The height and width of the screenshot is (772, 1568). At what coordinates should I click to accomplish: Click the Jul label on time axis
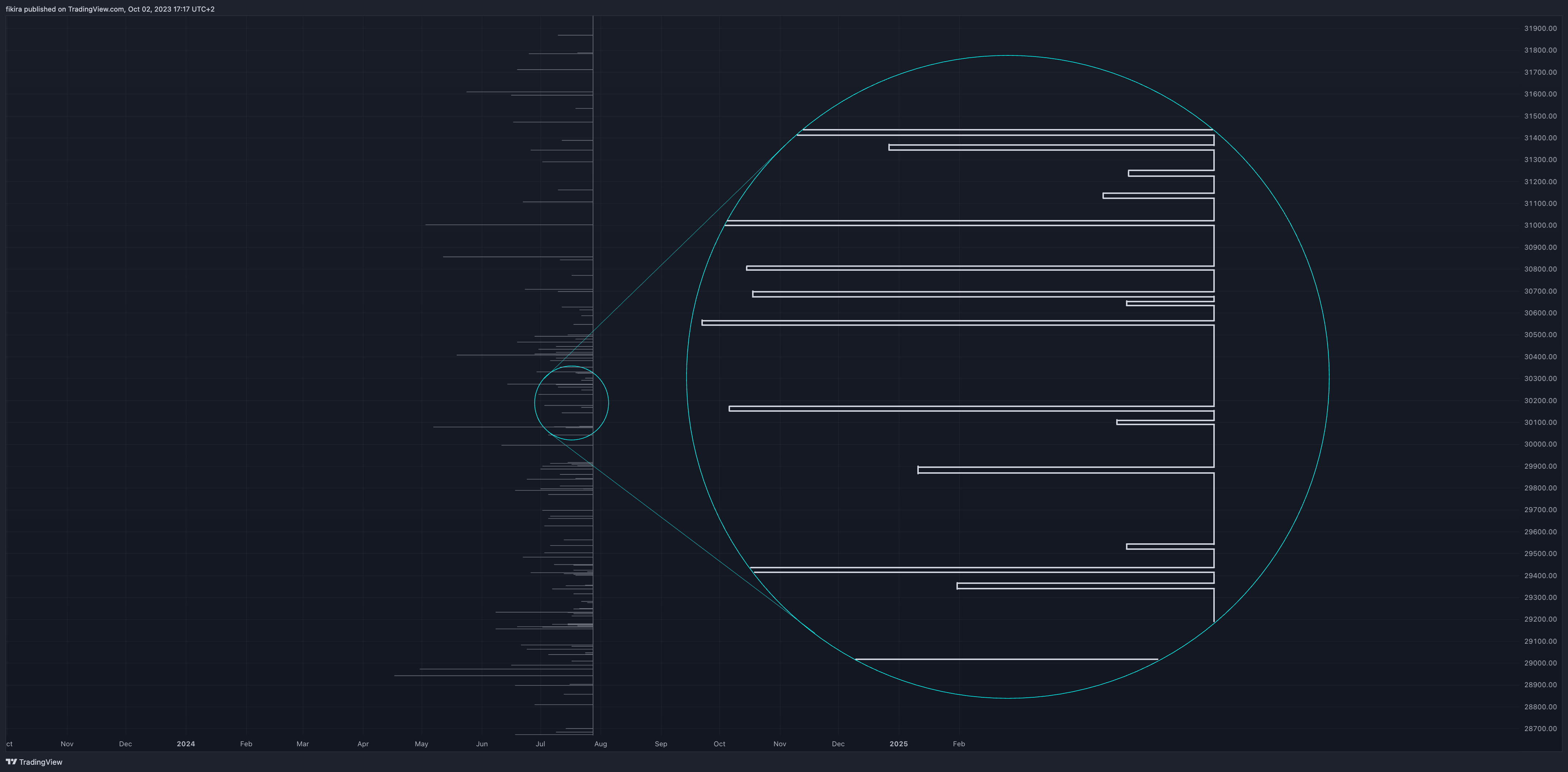[x=541, y=744]
